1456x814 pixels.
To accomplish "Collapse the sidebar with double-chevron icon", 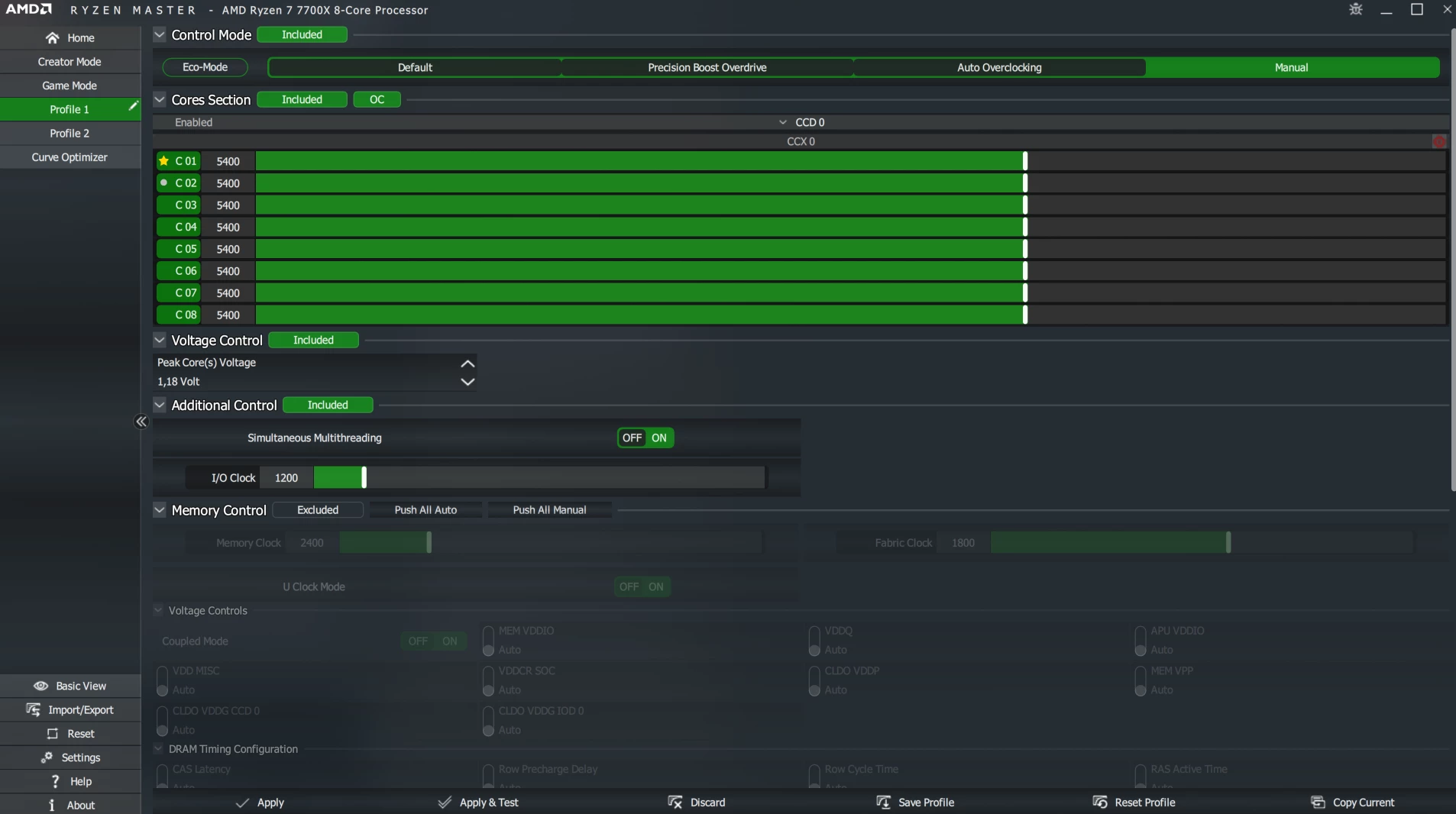I will pos(141,422).
